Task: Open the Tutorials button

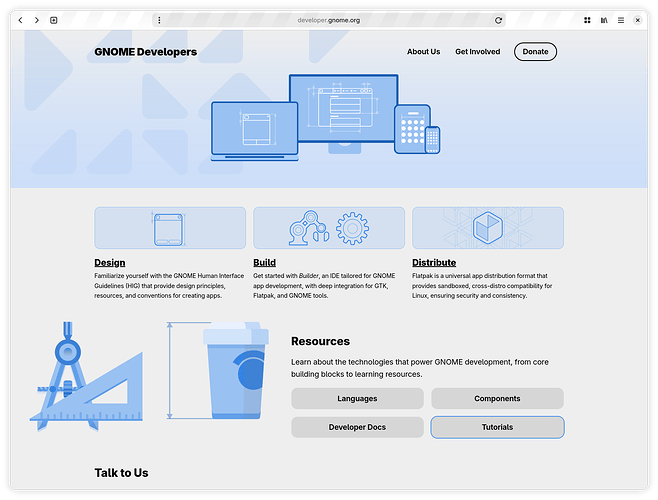Action: (497, 427)
